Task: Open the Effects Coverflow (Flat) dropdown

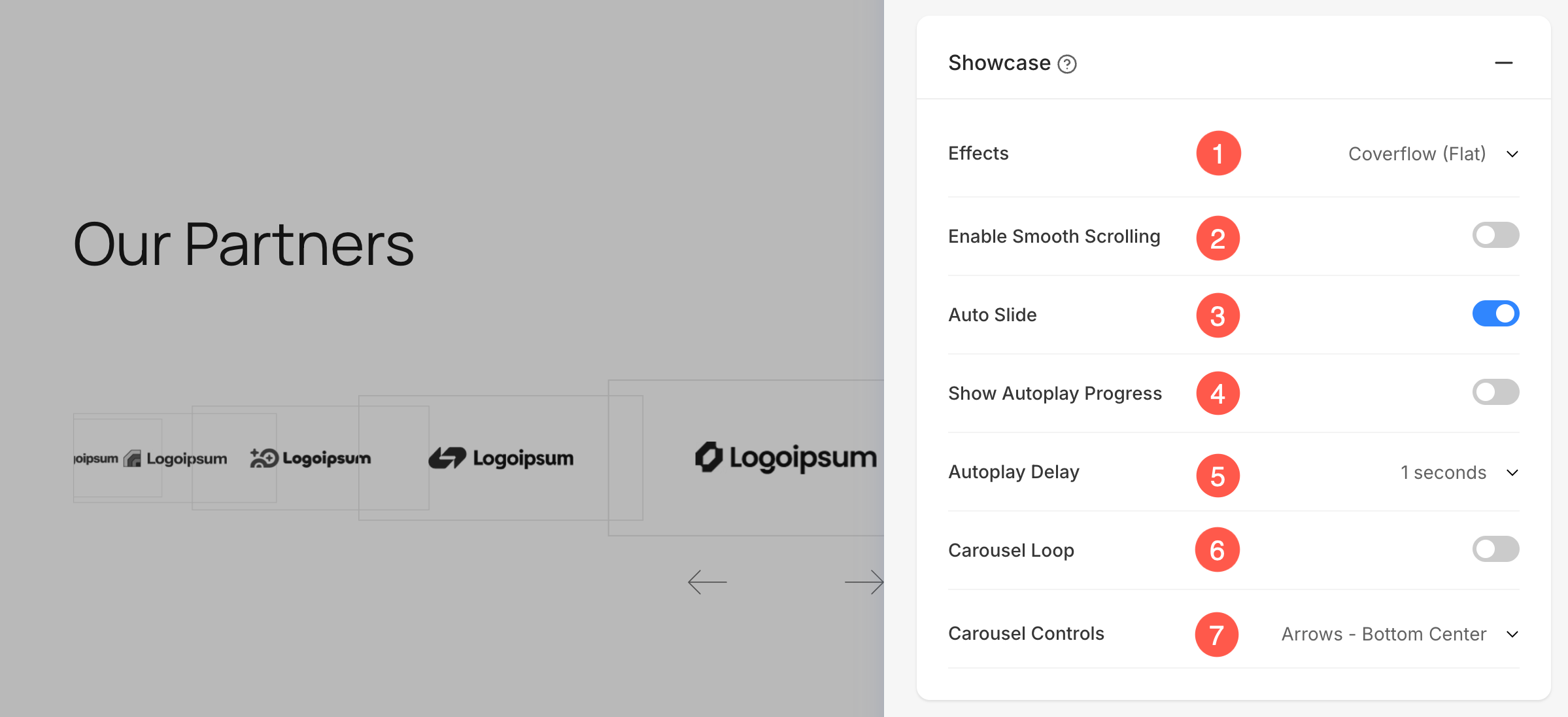Action: (x=1433, y=154)
